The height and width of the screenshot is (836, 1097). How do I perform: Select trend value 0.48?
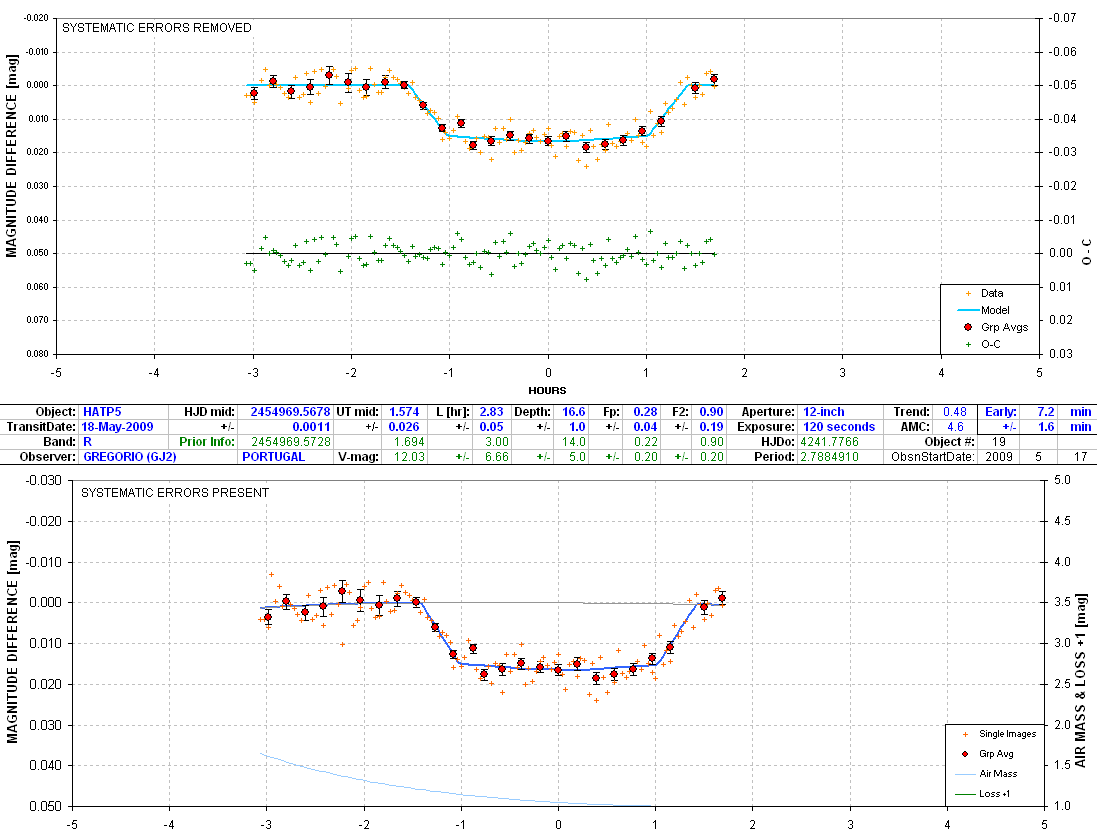[x=954, y=412]
